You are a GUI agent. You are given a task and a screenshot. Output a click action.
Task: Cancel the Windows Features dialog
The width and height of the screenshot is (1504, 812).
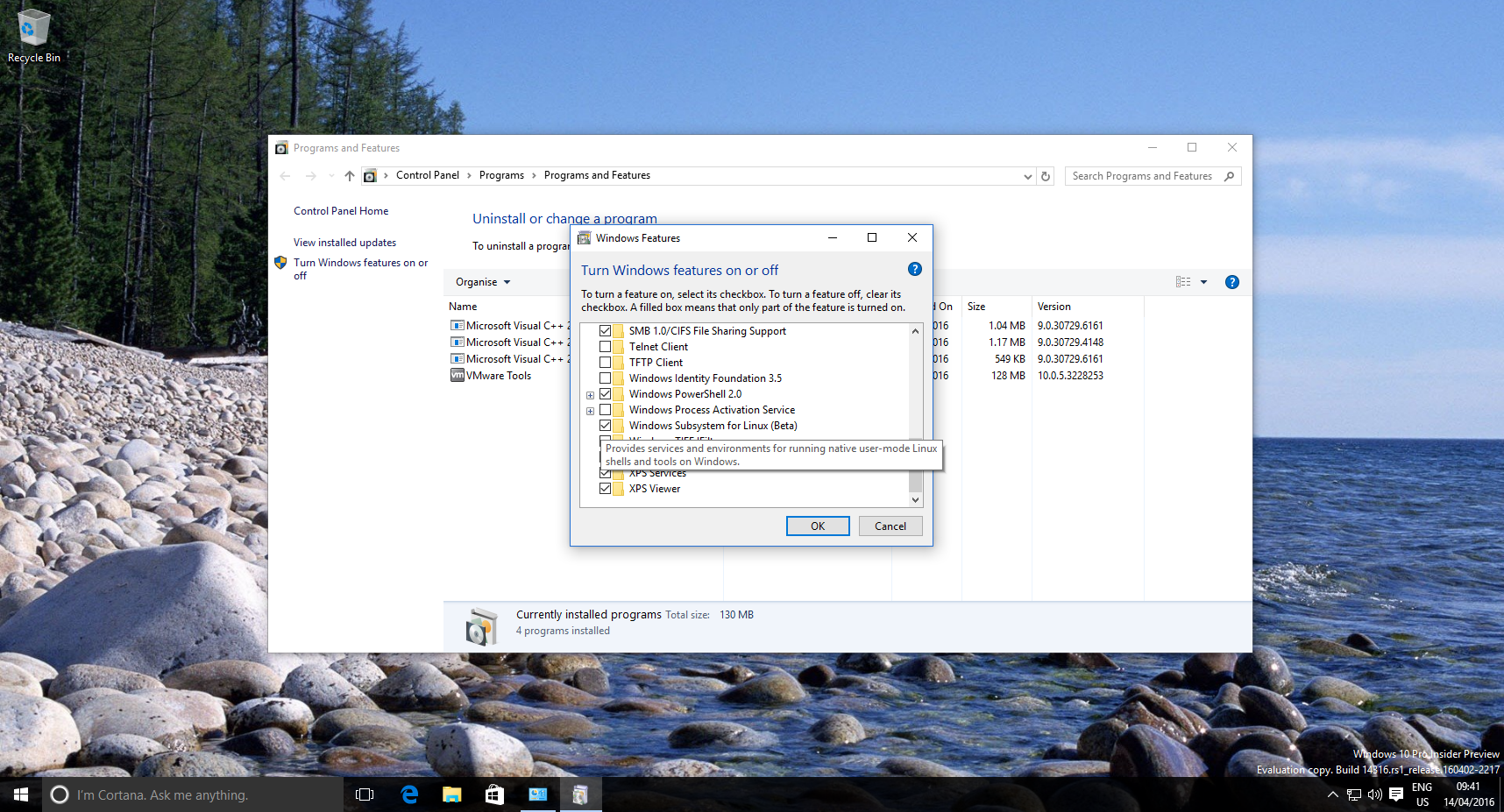coord(890,526)
